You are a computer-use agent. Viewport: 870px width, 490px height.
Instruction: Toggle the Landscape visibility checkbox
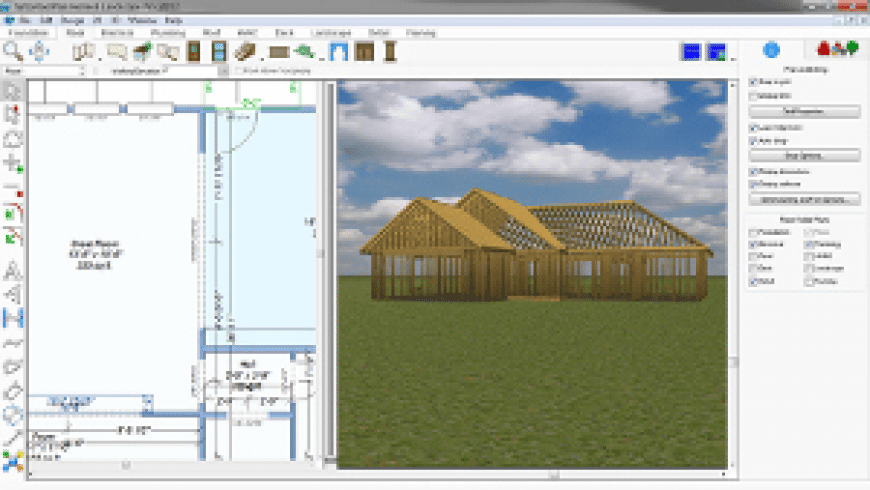coord(806,268)
